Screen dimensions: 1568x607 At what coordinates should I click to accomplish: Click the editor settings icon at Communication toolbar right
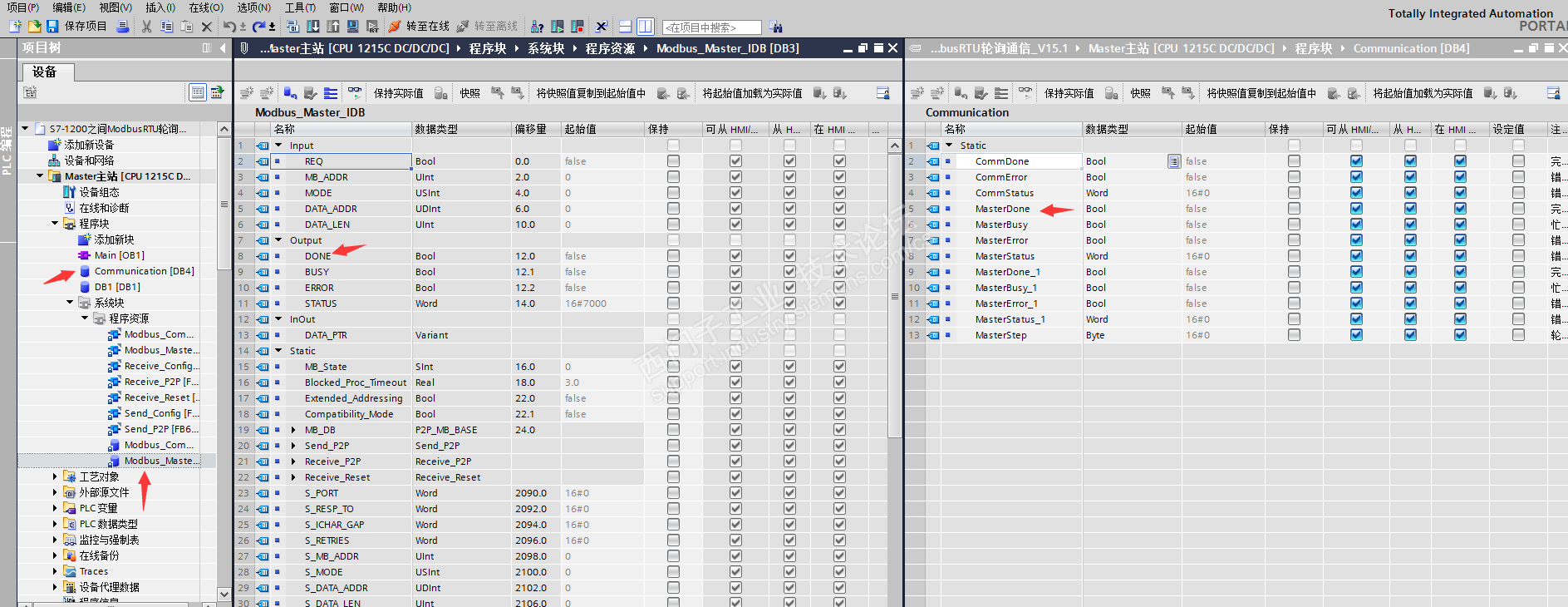(x=1553, y=92)
